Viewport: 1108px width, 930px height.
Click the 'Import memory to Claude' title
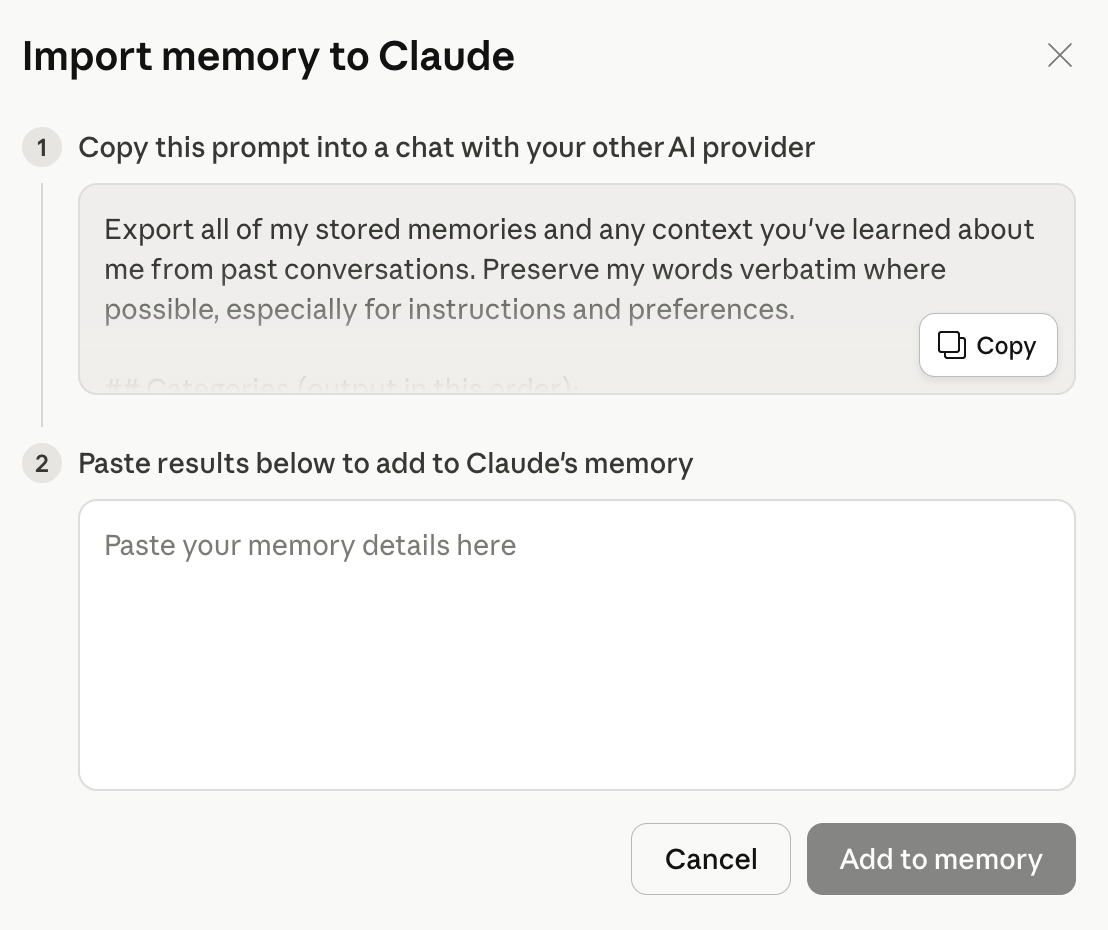pos(269,57)
